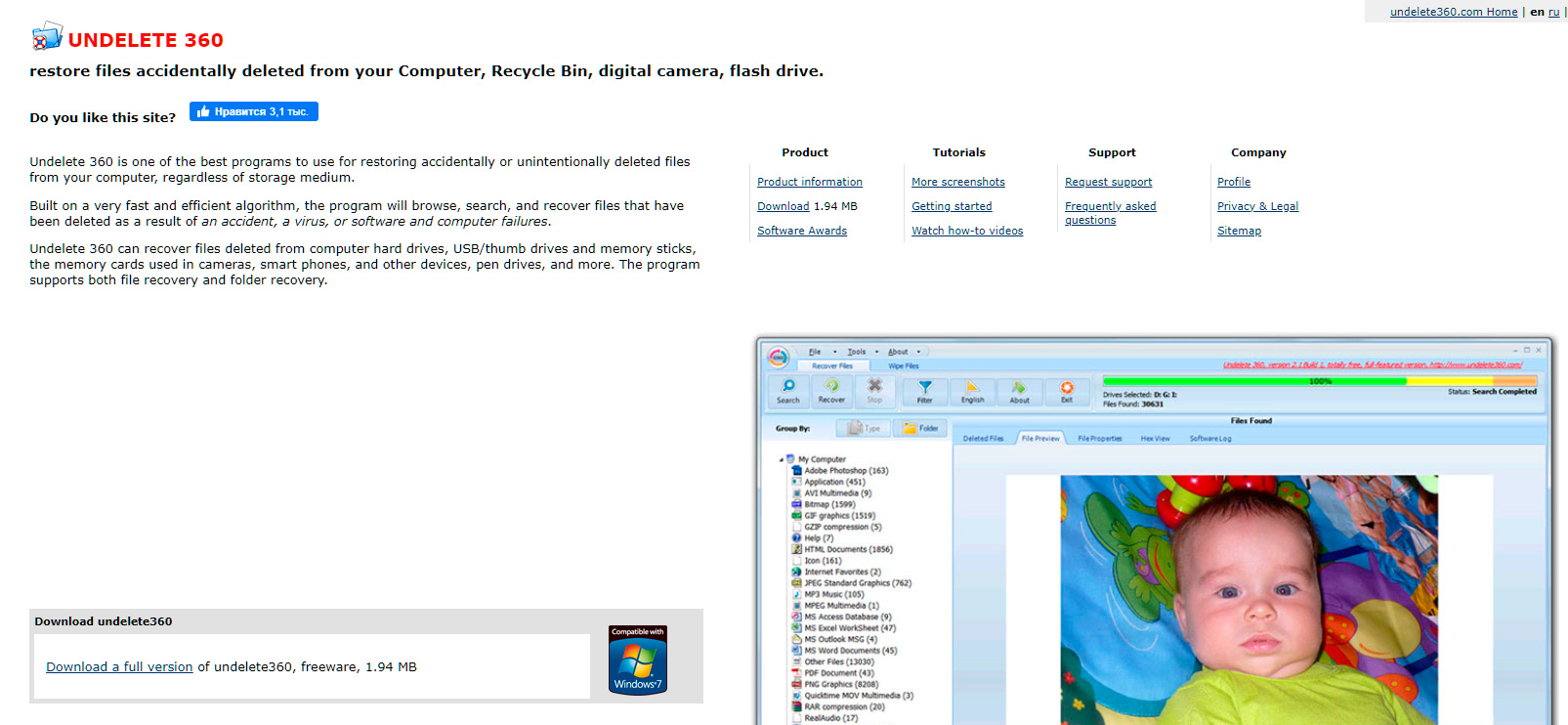Click Download a full version link
Viewport: 1568px width, 725px height.
point(119,667)
